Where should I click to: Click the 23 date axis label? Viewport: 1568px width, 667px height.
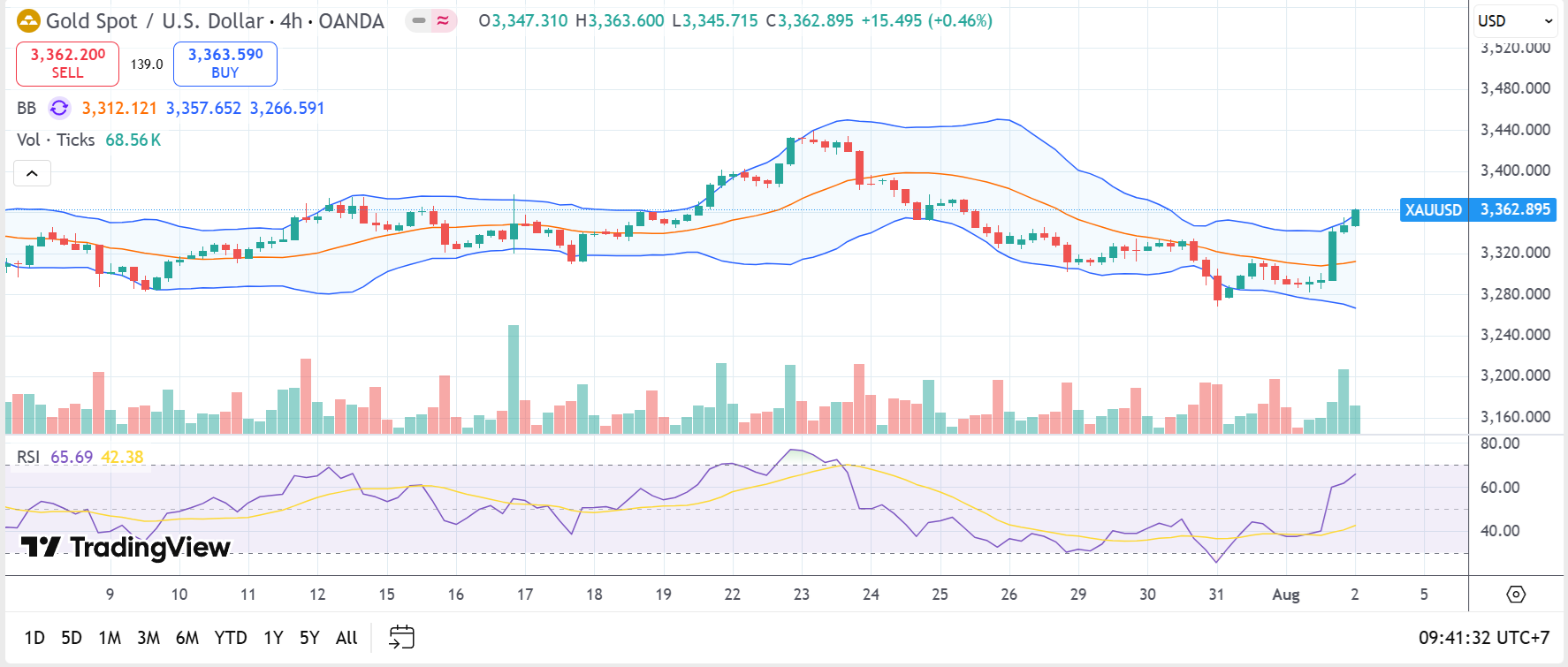point(802,595)
